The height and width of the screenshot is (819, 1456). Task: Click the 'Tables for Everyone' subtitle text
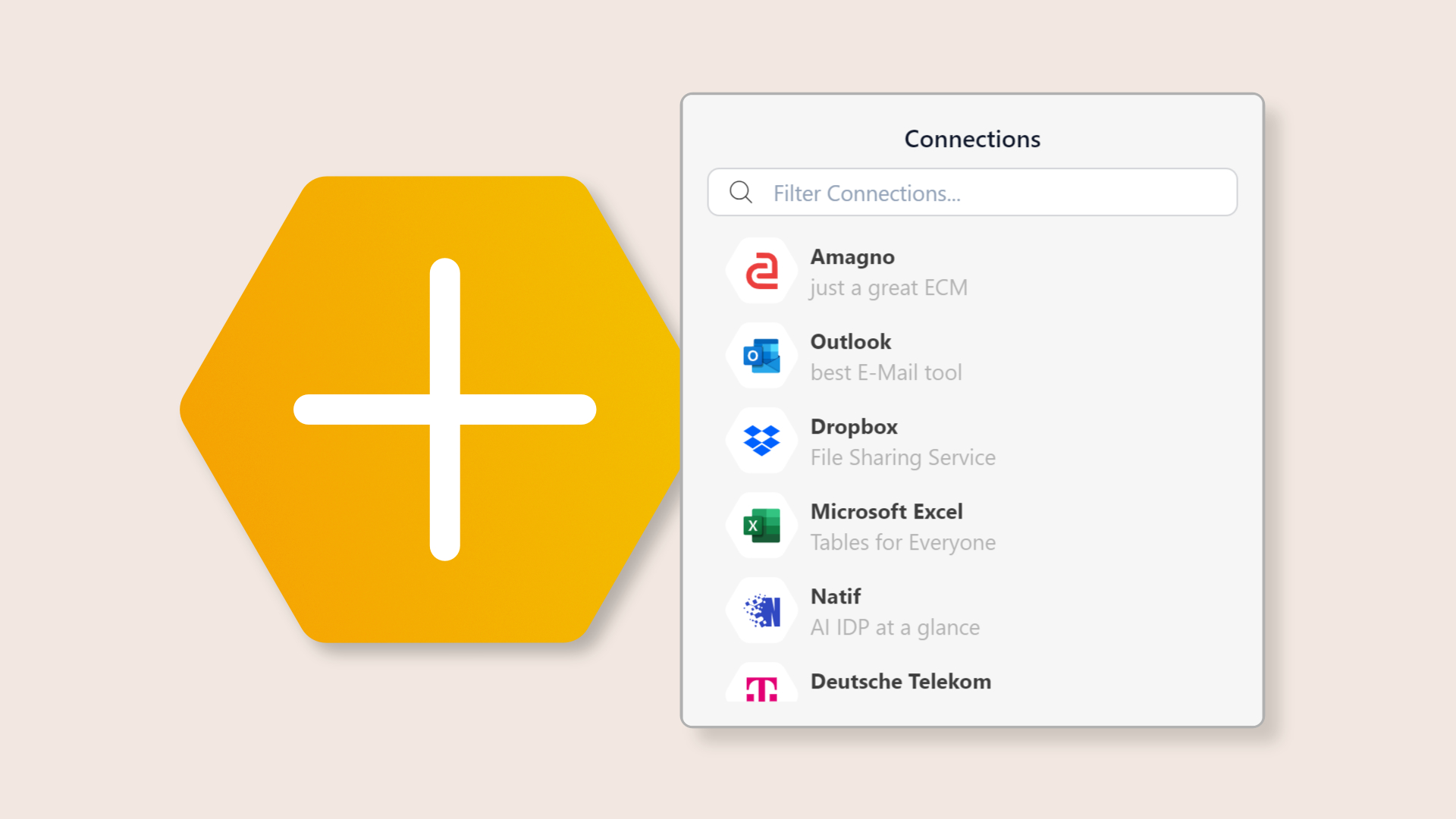coord(902,542)
